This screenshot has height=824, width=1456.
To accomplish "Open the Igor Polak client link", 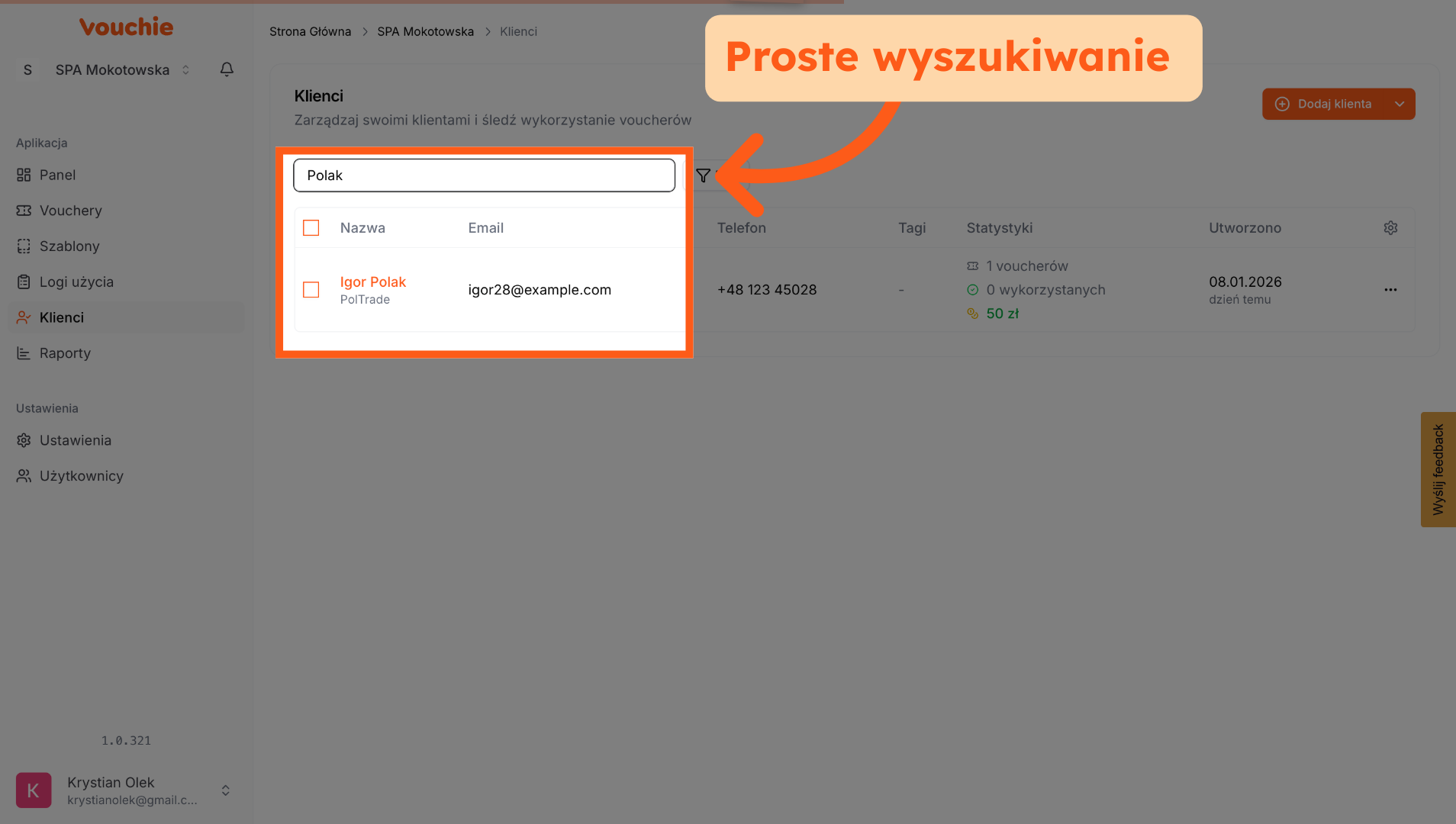I will tap(372, 282).
